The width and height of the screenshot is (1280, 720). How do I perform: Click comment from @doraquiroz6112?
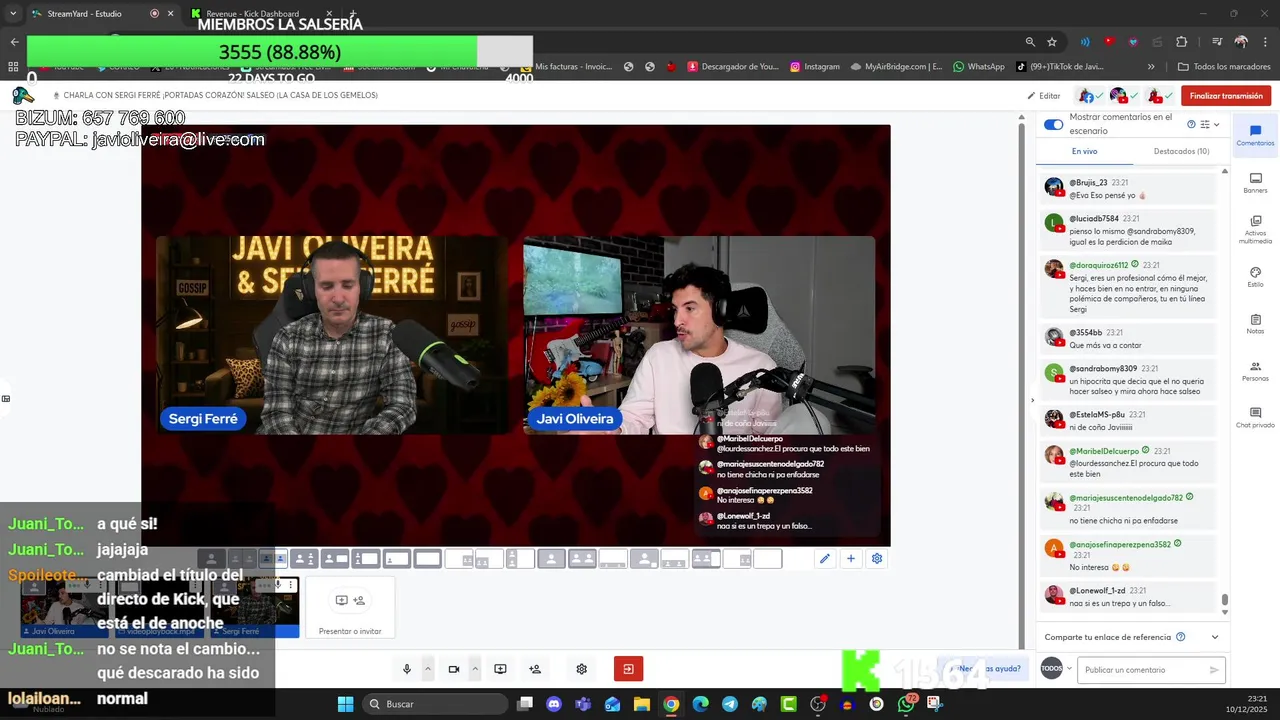(x=1129, y=287)
